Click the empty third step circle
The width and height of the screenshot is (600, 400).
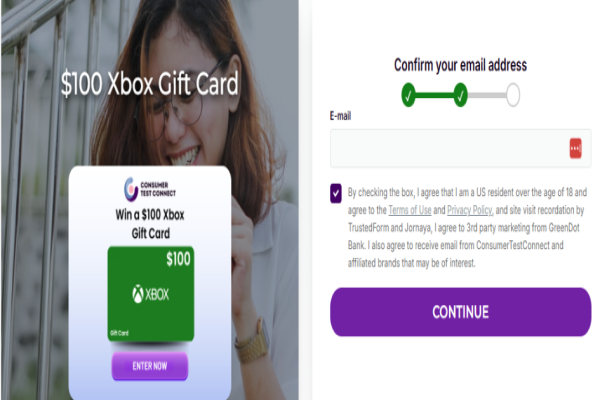pyautogui.click(x=513, y=95)
